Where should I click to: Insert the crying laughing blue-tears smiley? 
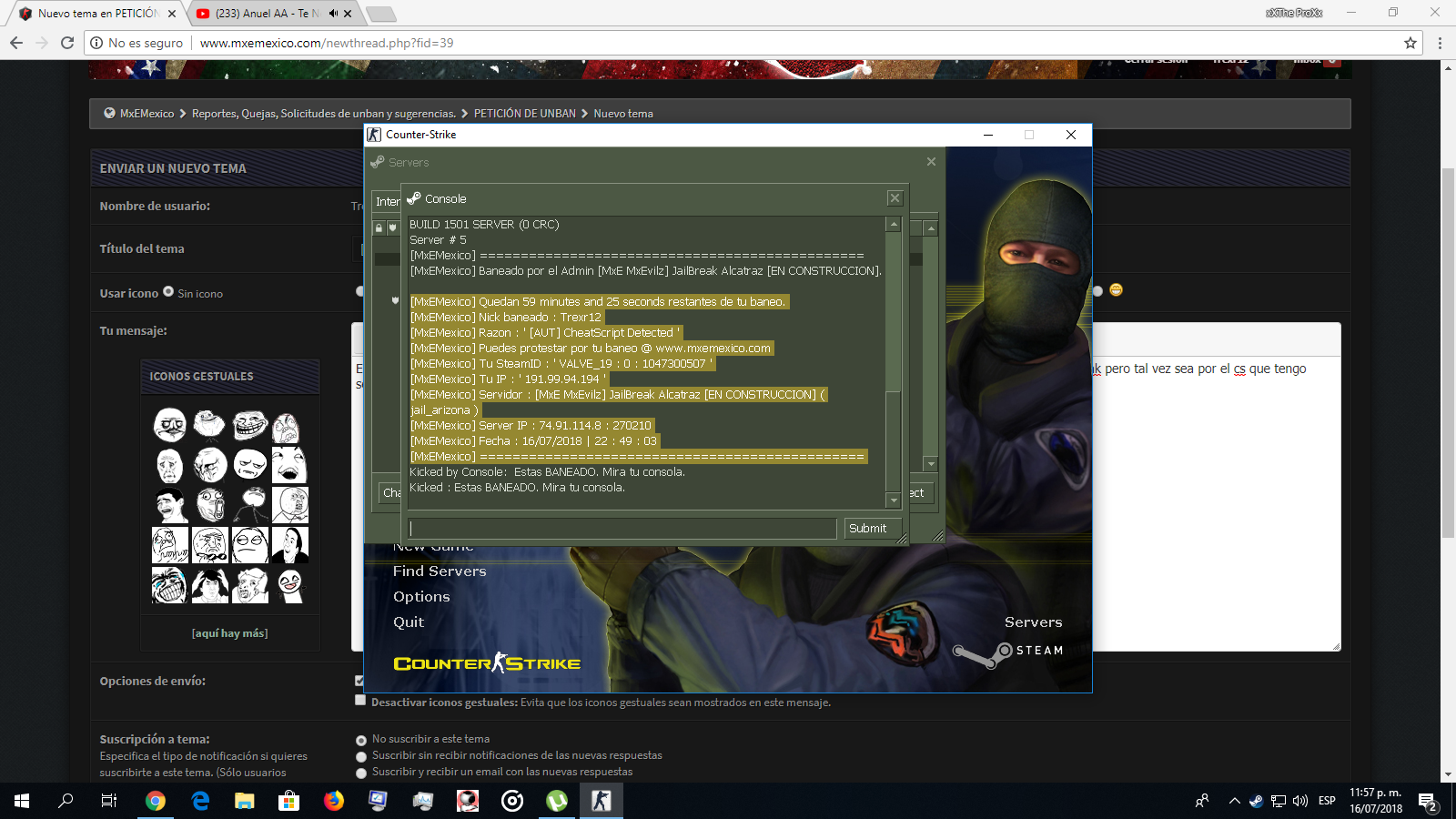coord(170,584)
